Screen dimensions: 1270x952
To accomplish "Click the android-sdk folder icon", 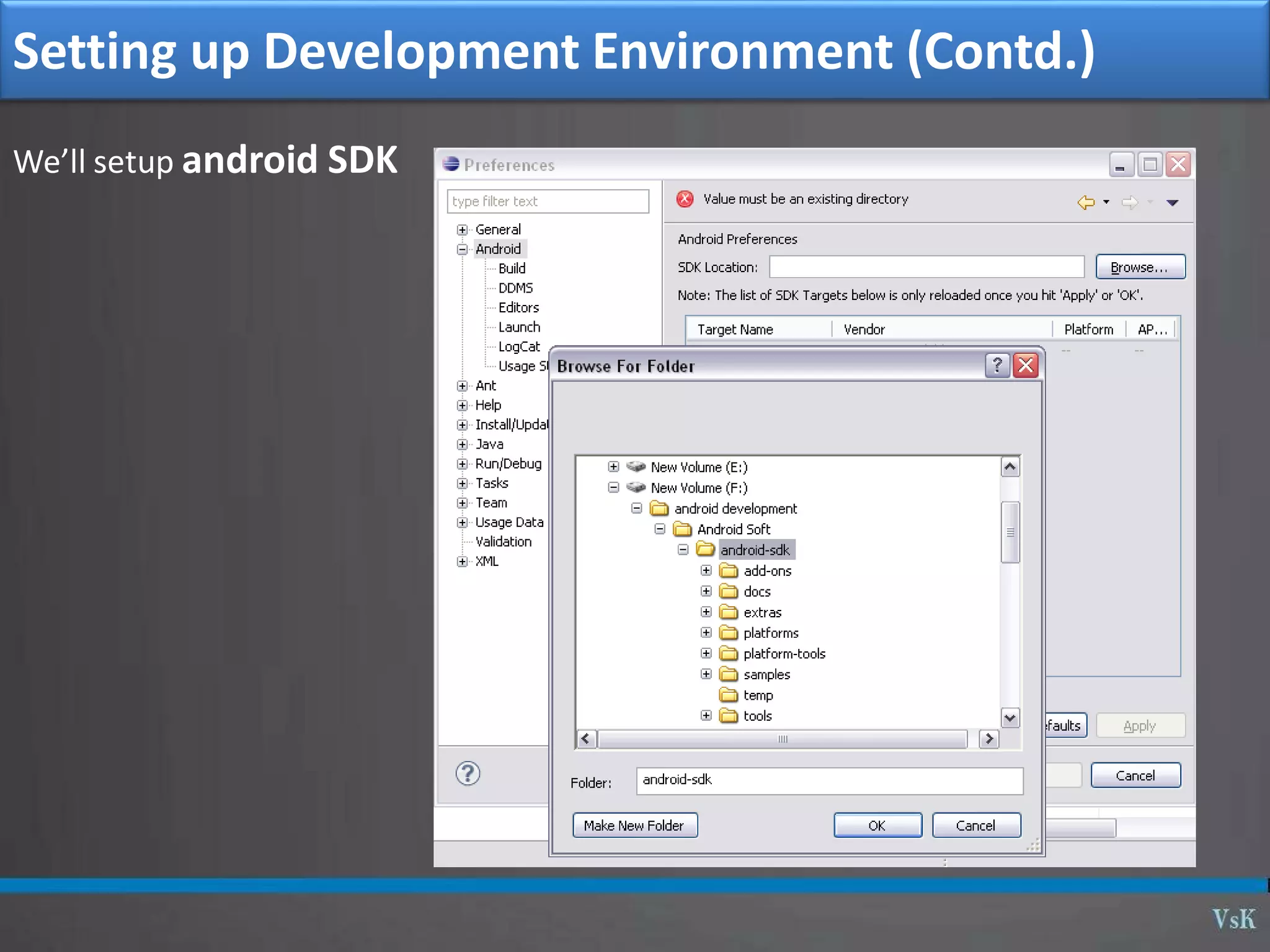I will [x=705, y=549].
